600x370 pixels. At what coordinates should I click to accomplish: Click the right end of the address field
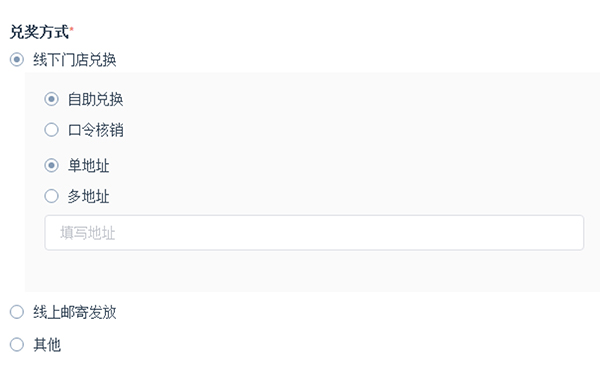(570, 233)
